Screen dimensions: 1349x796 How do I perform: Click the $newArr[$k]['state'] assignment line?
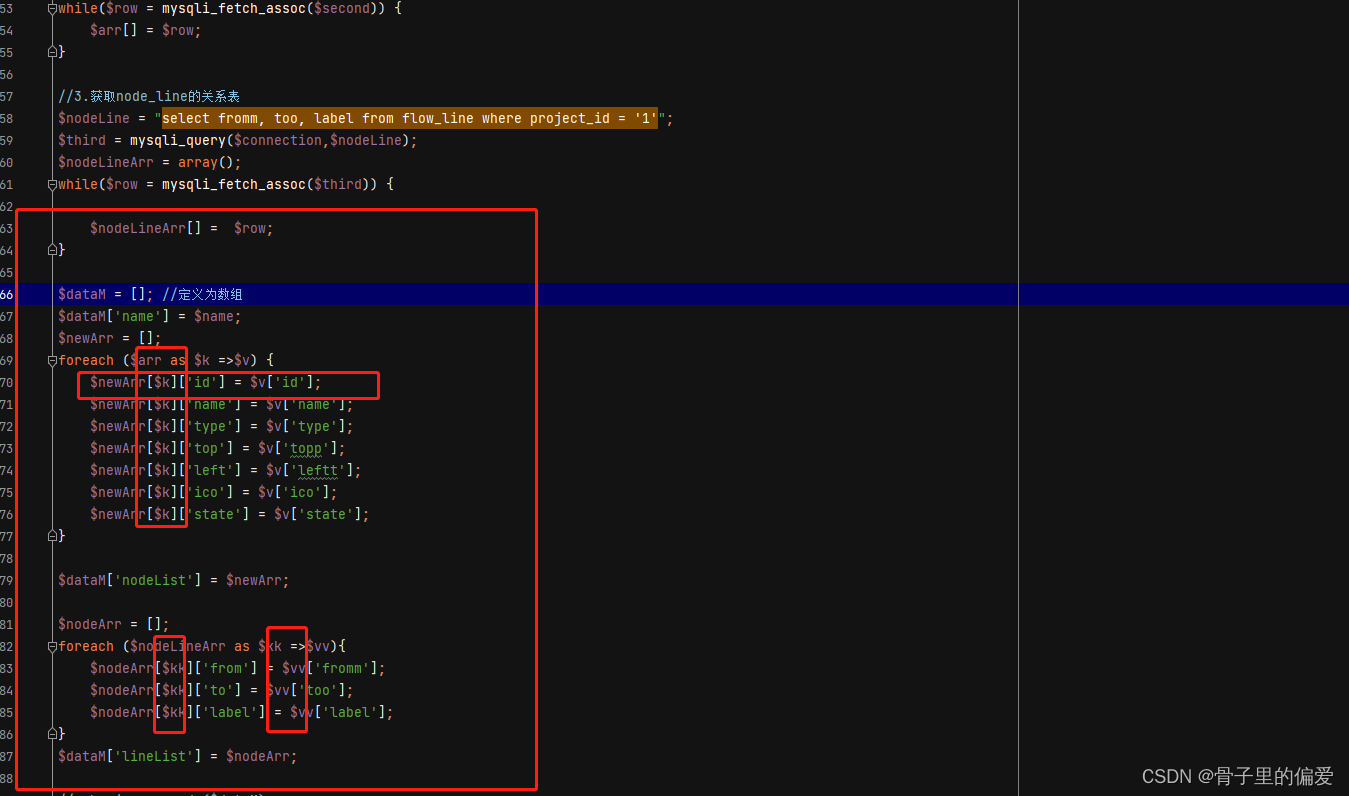(x=230, y=514)
